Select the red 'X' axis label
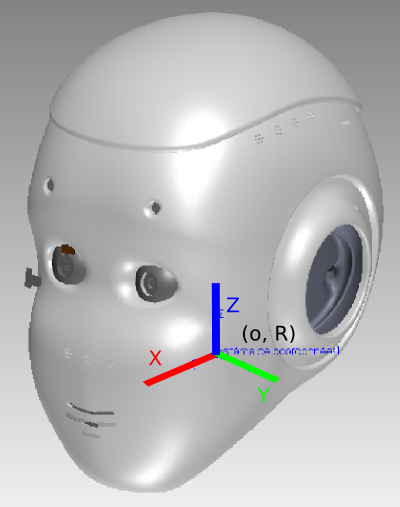Viewport: 400px width, 507px height. click(155, 358)
